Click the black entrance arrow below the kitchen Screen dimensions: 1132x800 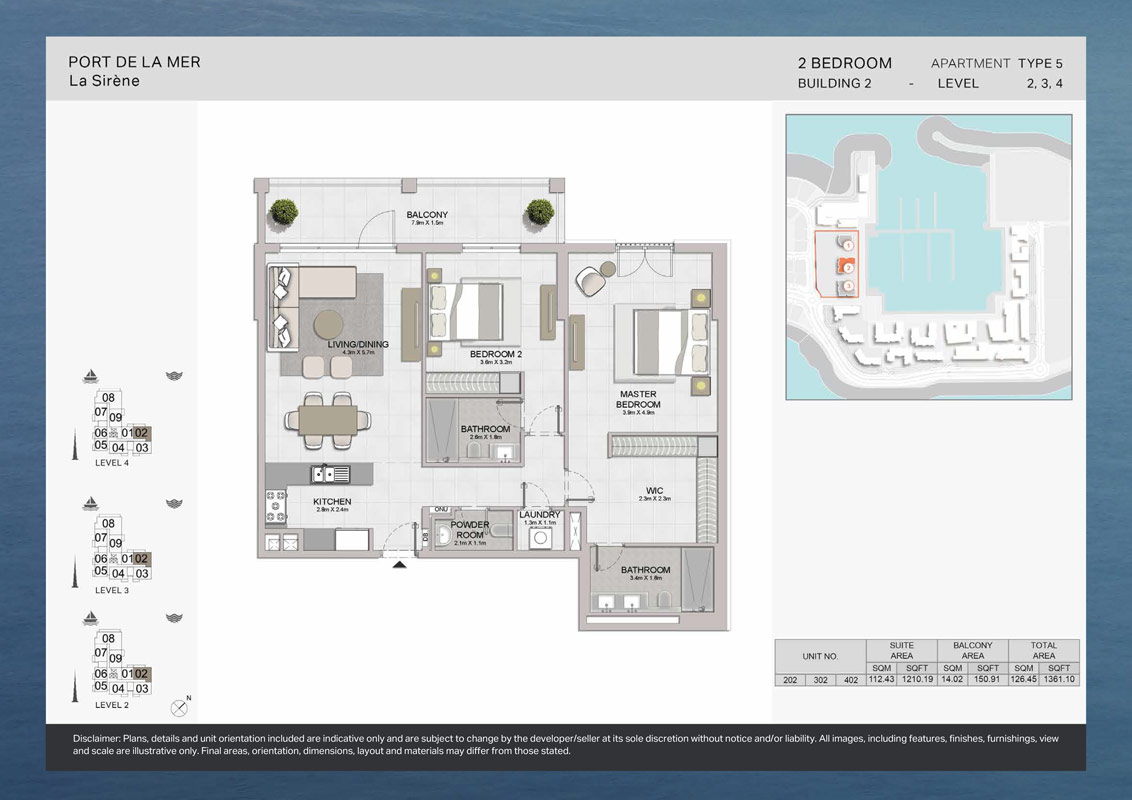[400, 565]
